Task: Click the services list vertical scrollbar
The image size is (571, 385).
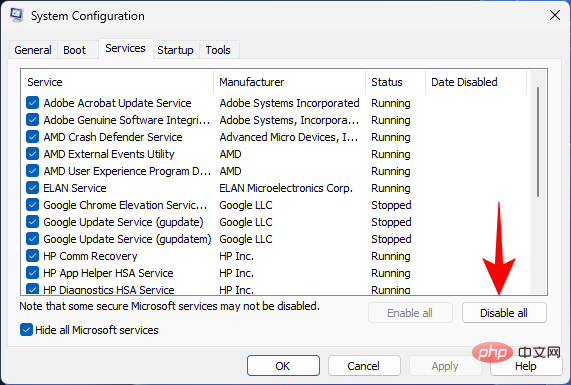Action: [x=538, y=142]
